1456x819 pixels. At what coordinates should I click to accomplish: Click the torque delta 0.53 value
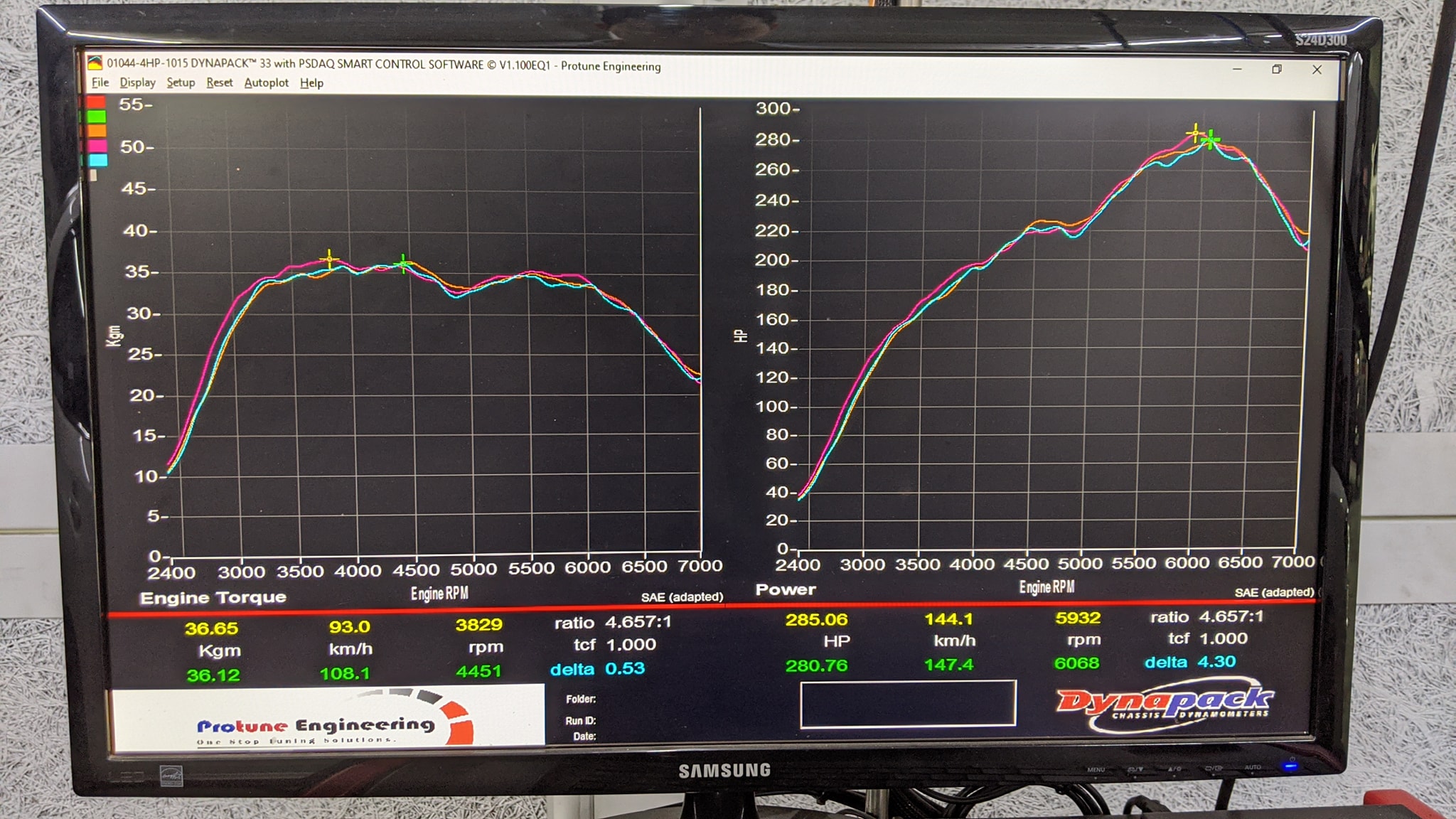[625, 668]
